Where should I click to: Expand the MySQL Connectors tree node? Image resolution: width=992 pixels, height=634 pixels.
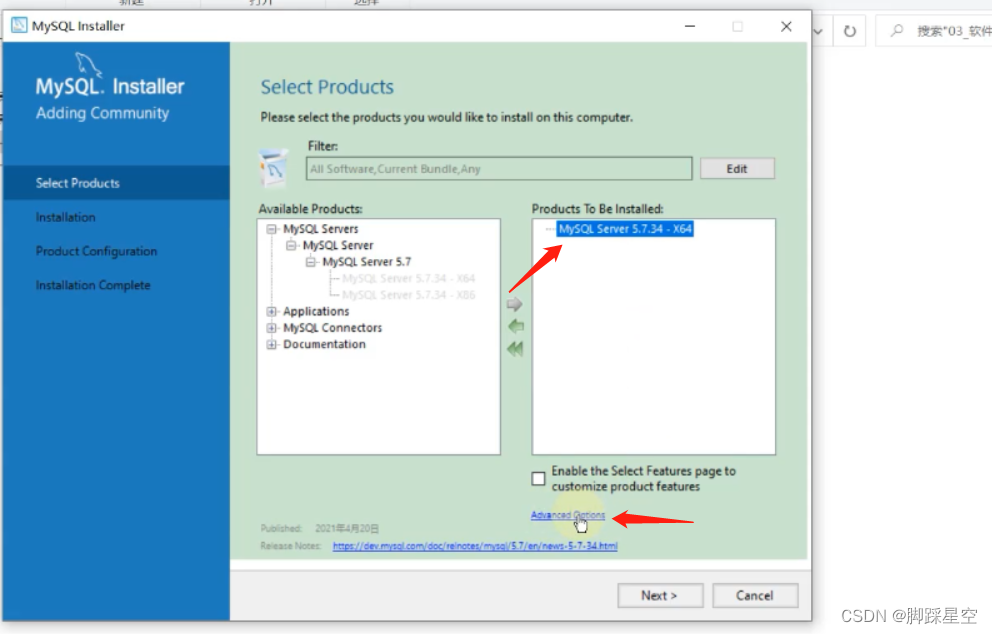[x=271, y=328]
